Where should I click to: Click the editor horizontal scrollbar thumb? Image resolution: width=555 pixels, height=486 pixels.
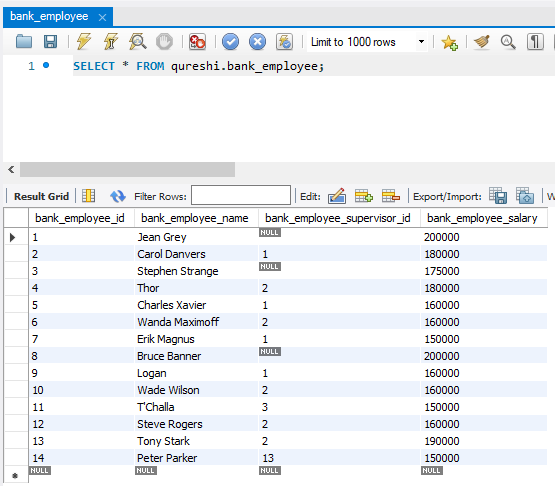click(x=127, y=170)
